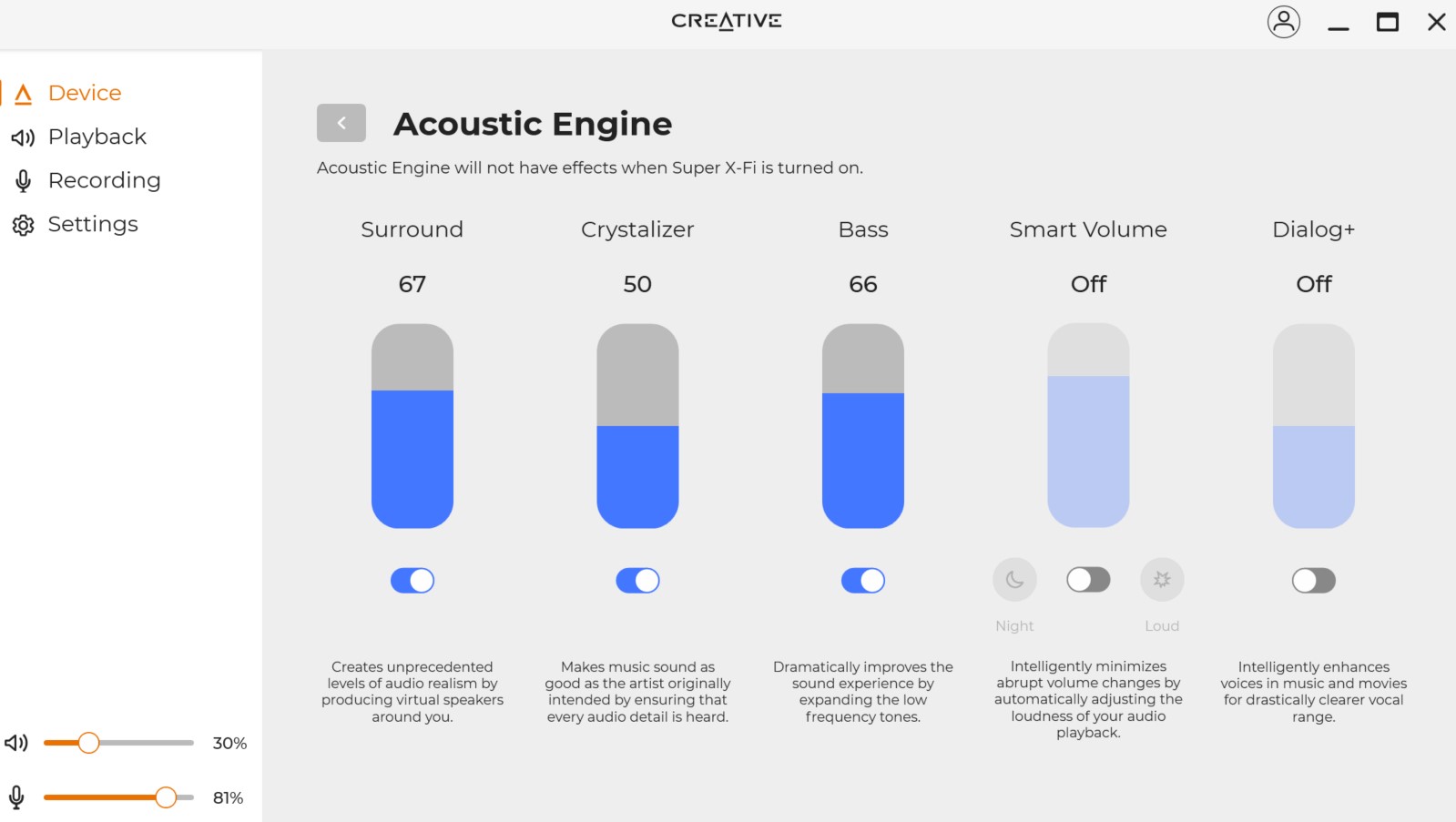This screenshot has height=822, width=1456.
Task: Go back using the chevron button
Action: pyautogui.click(x=341, y=123)
